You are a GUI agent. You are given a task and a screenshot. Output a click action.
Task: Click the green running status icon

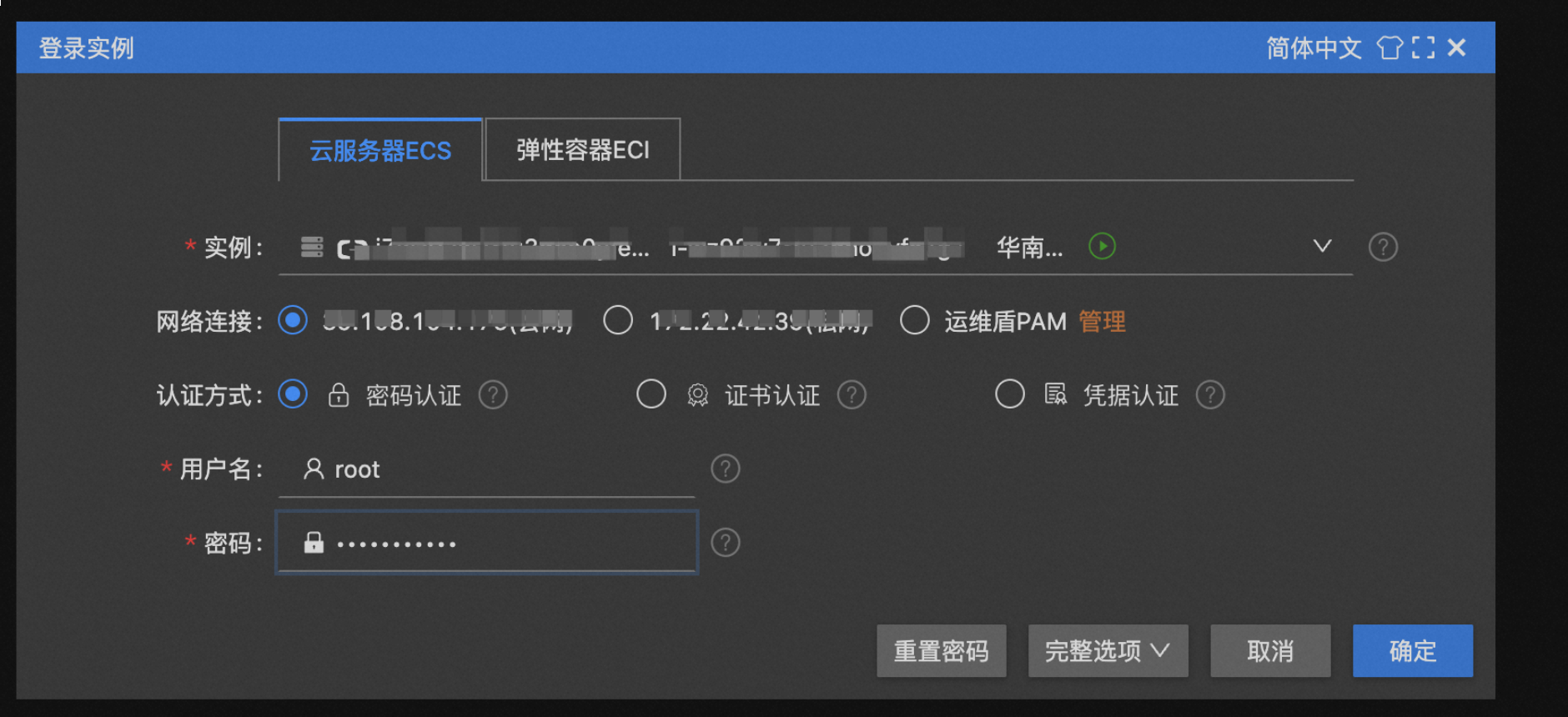[x=1102, y=246]
